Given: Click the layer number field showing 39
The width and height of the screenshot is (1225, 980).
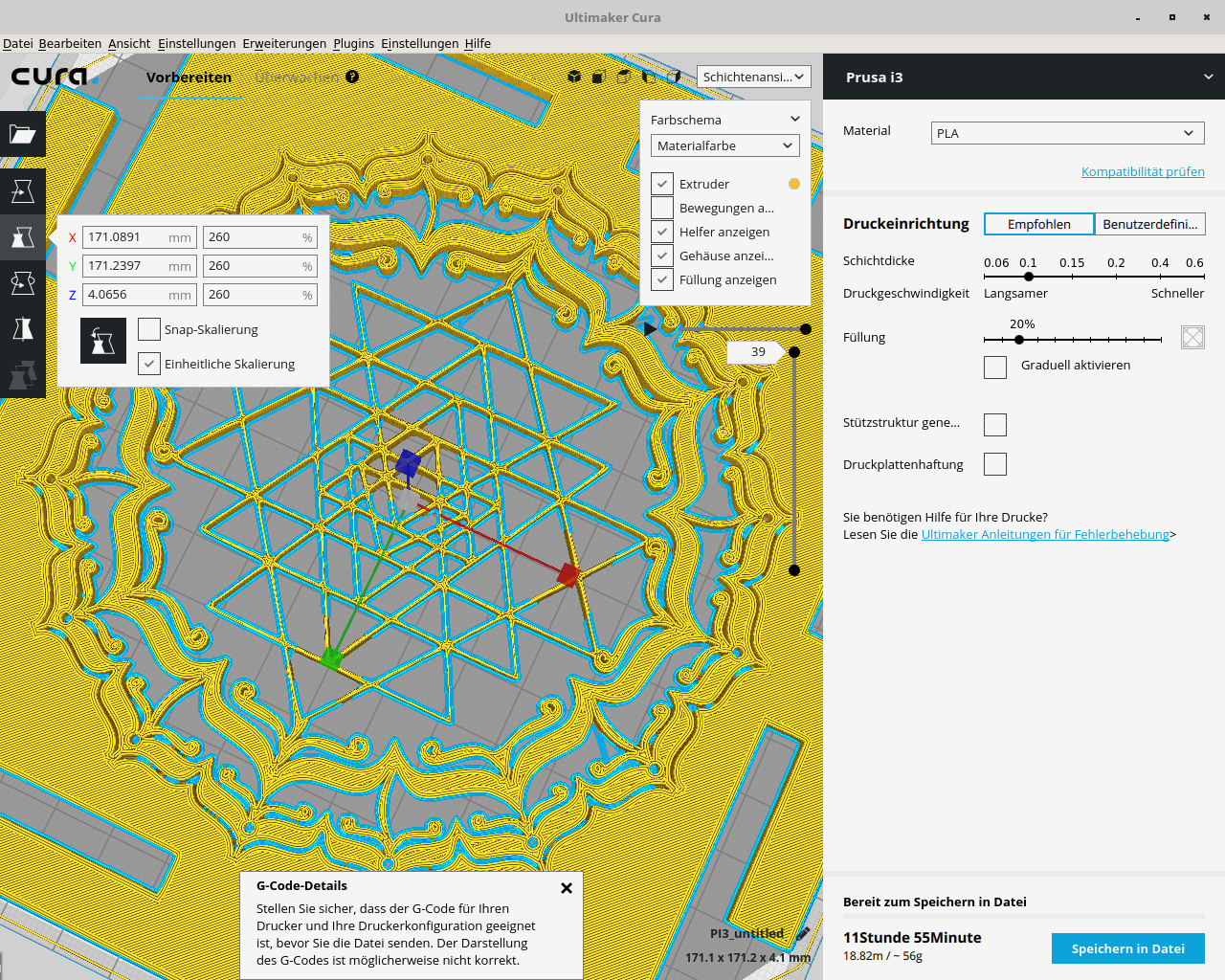Looking at the screenshot, I should pyautogui.click(x=756, y=352).
